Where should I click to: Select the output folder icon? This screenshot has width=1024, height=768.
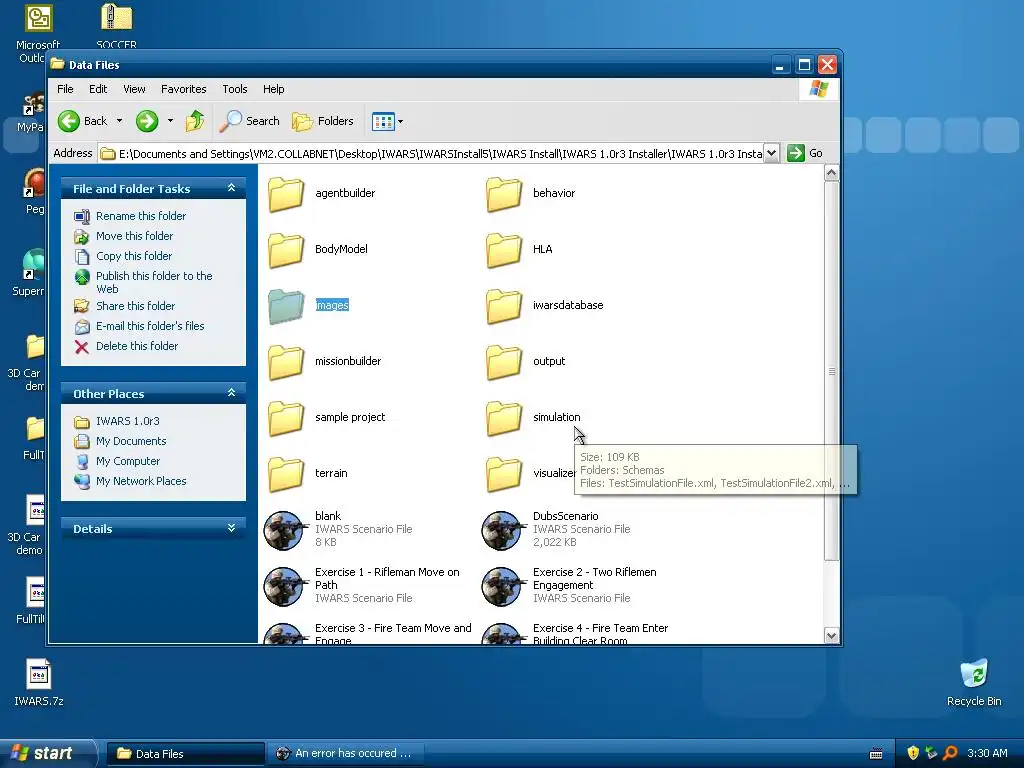click(504, 362)
